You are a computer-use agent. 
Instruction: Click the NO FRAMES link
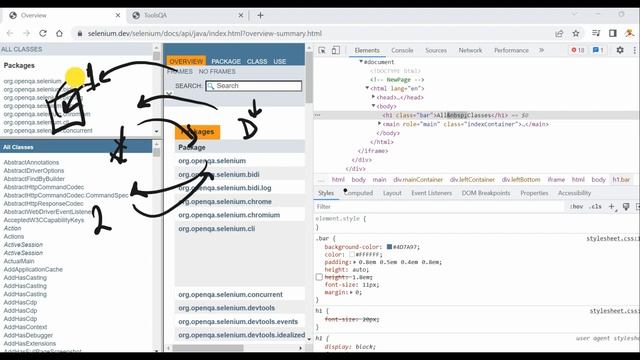pyautogui.click(x=217, y=71)
